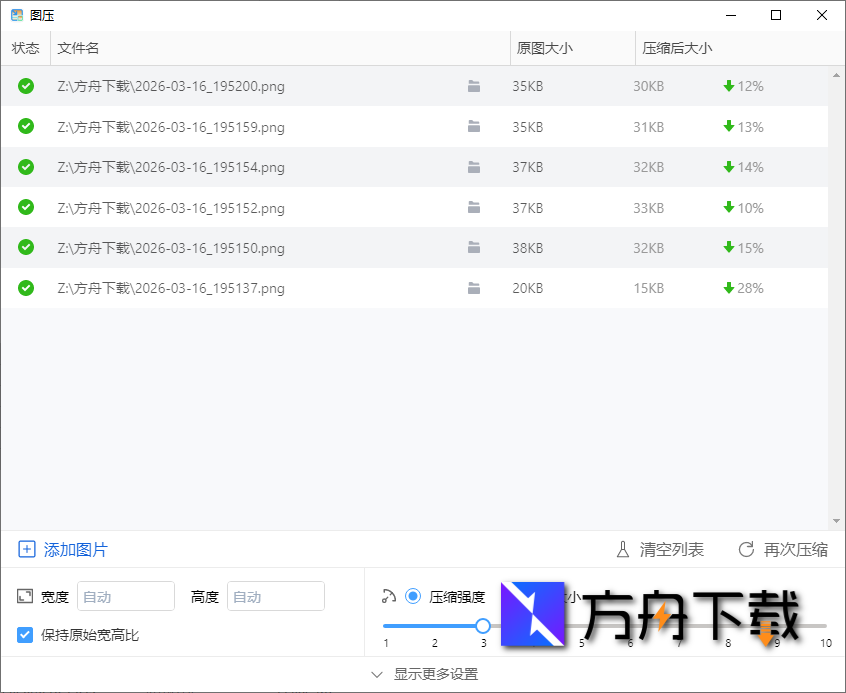Open folder icon for 2026-03-16_195200.png
846x693 pixels.
coord(474,87)
